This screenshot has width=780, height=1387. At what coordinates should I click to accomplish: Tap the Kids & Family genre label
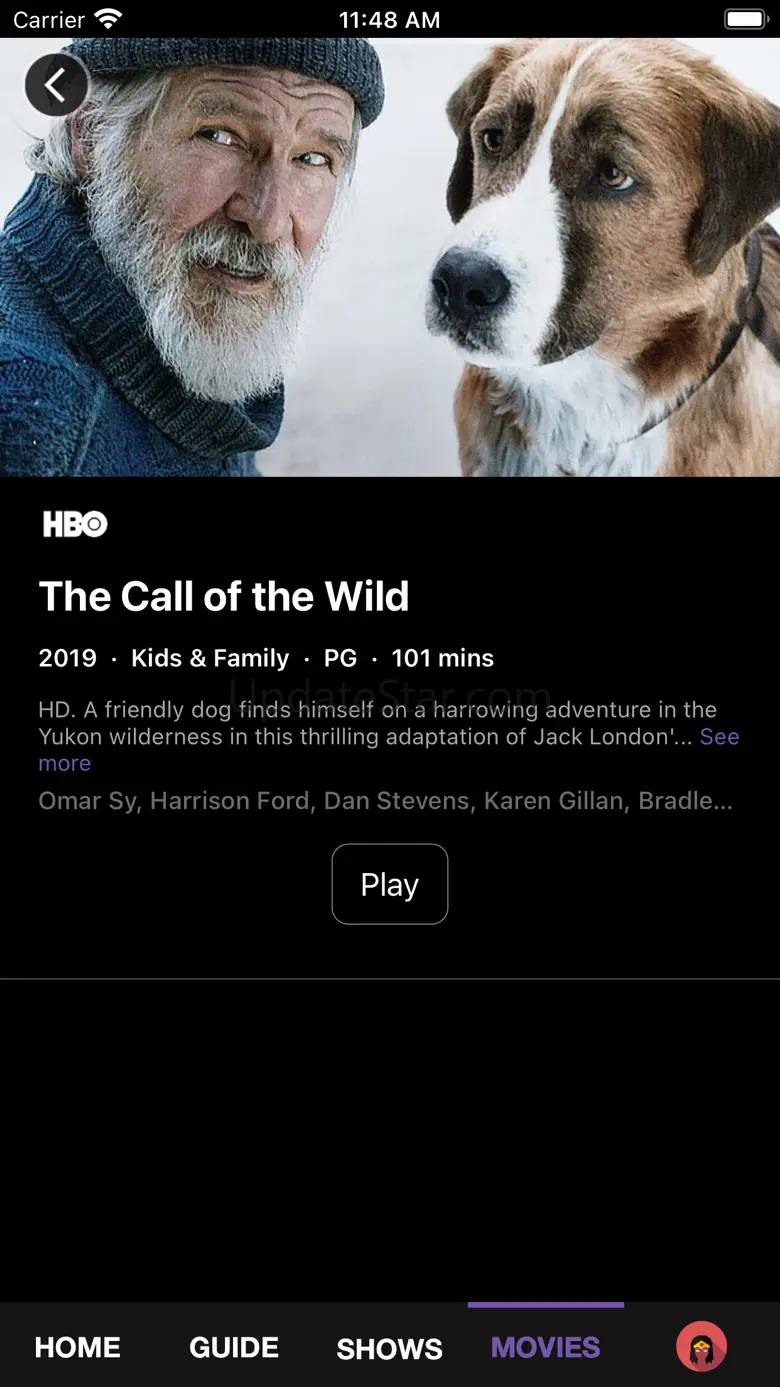(x=210, y=658)
